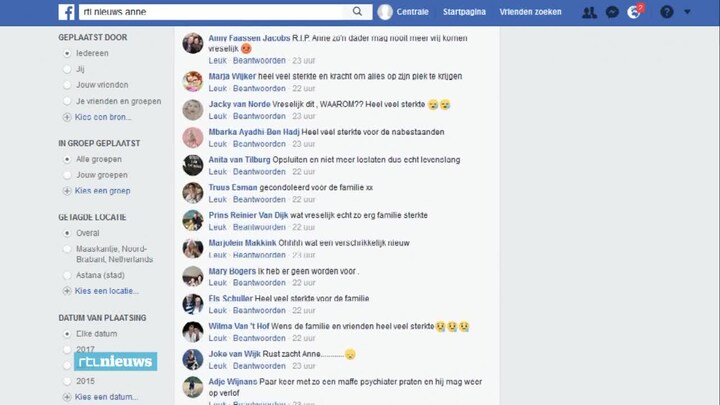Screen dimensions: 720x405
Task: Open the friend requests icon
Action: [x=589, y=12]
